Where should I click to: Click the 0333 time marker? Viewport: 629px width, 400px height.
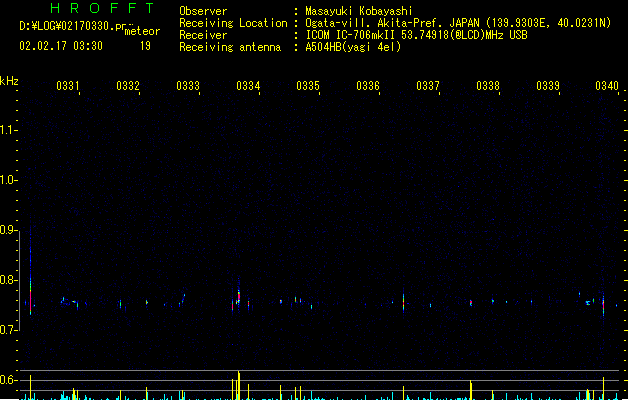tap(188, 85)
